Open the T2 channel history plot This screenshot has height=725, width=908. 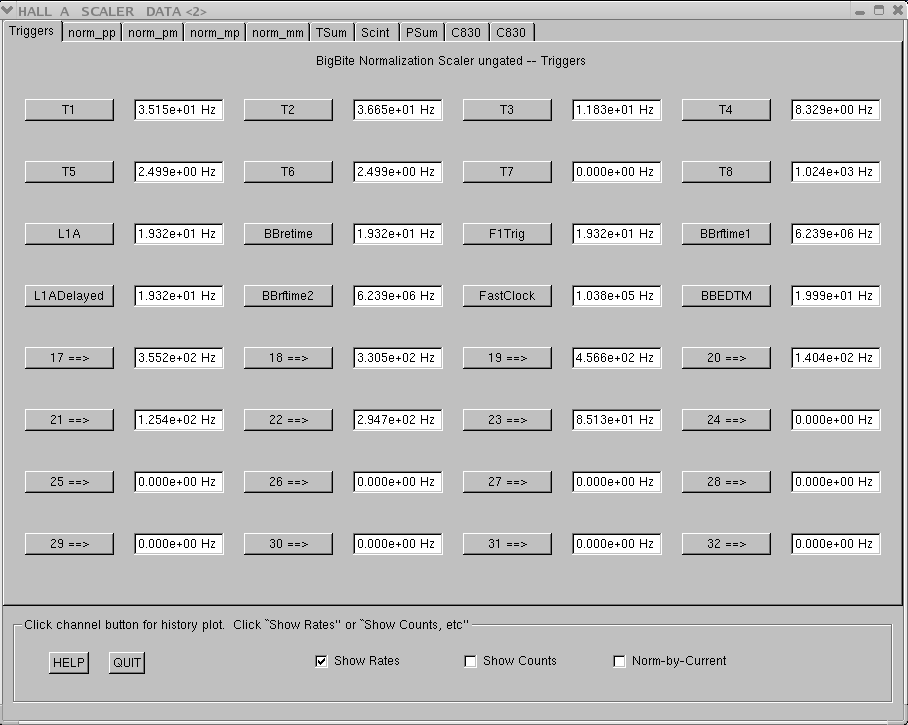(x=288, y=110)
